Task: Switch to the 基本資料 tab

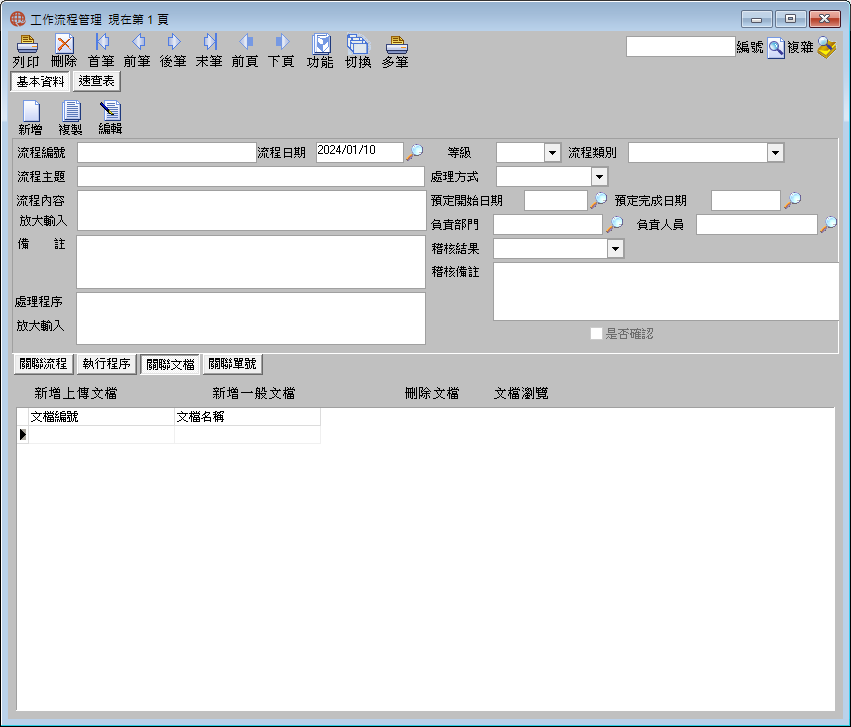Action: [40, 82]
